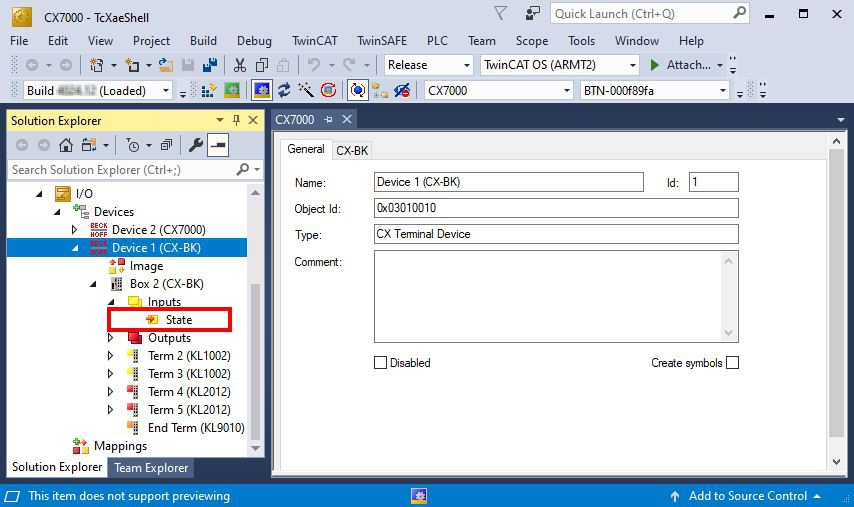Click Collapse All icon in Solution Explorer
The height and width of the screenshot is (507, 854).
click(x=166, y=145)
